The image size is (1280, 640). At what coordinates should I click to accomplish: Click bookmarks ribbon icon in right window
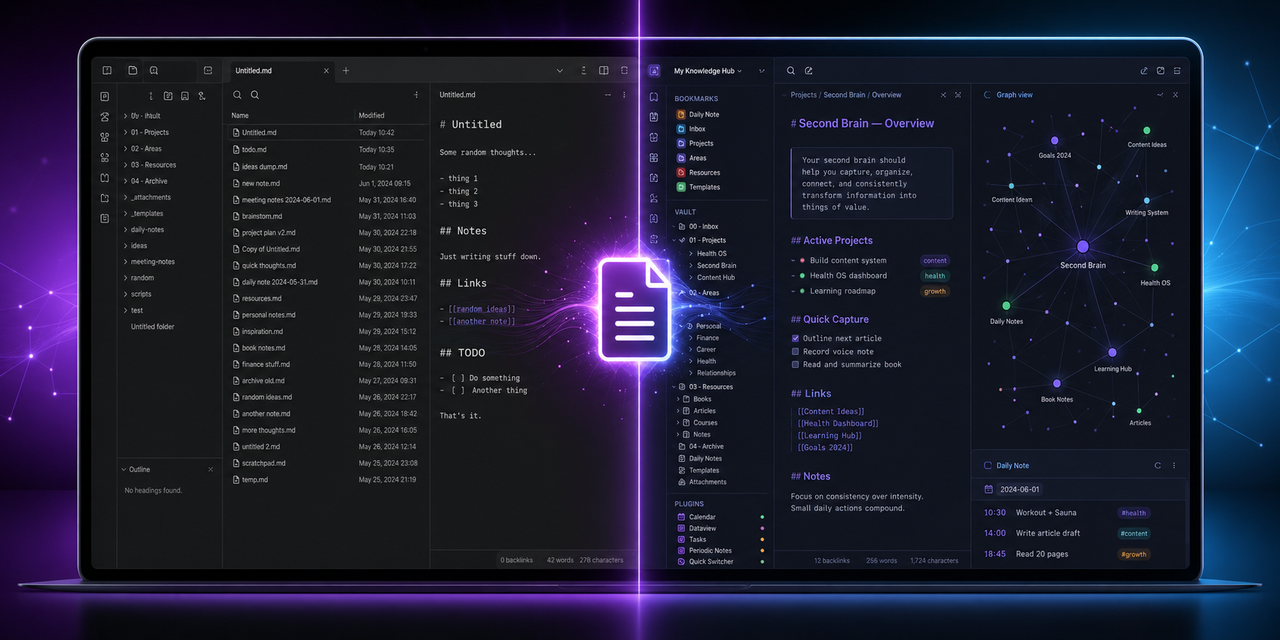[654, 97]
